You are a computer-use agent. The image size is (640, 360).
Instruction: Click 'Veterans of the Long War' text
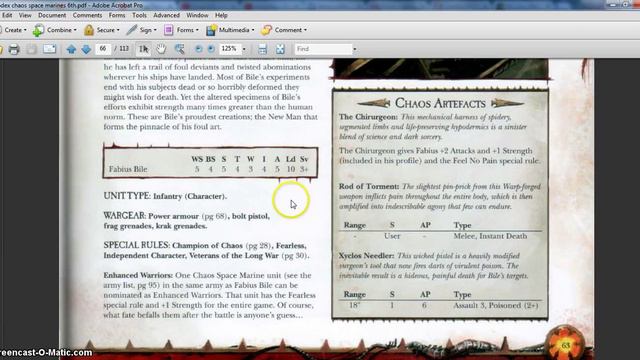[233, 256]
